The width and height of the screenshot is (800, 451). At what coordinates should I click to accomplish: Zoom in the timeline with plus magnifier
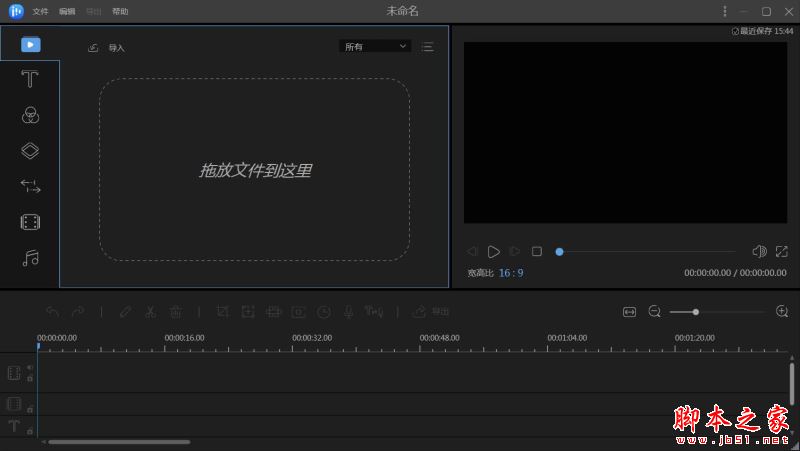click(x=782, y=311)
